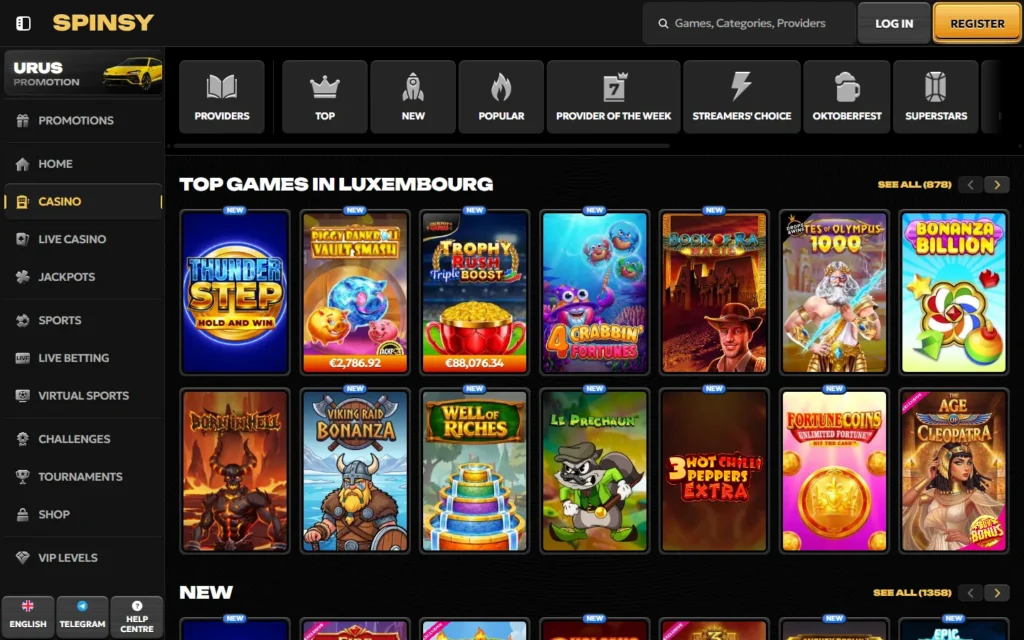This screenshot has width=1024, height=640.
Task: Open the Book of Ra game
Action: [714, 293]
